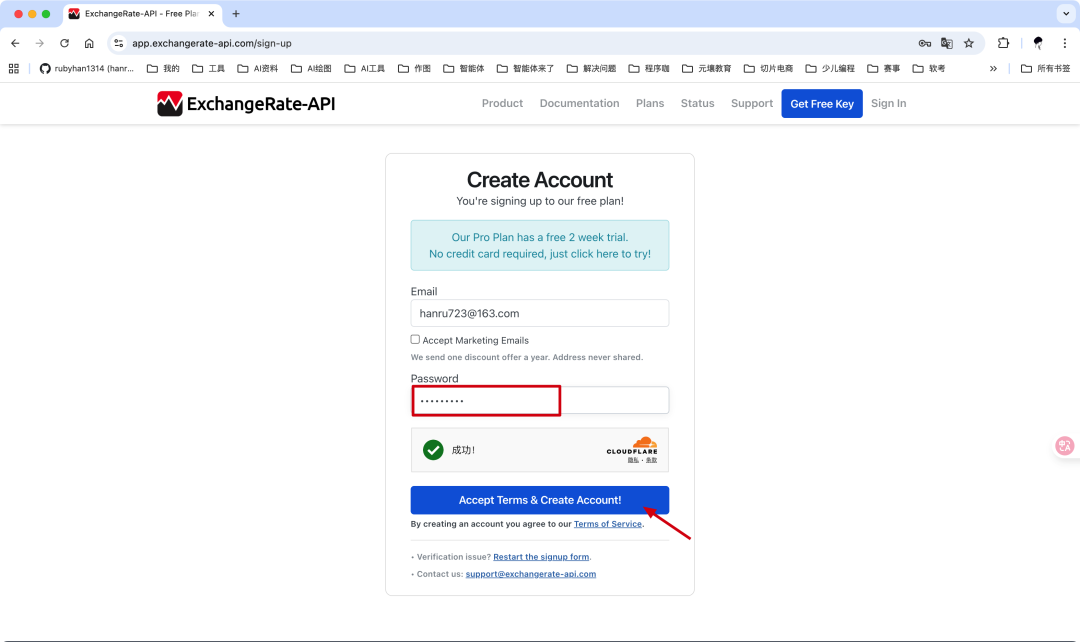Click the Sign In nav link
The image size is (1080, 642).
click(x=888, y=103)
